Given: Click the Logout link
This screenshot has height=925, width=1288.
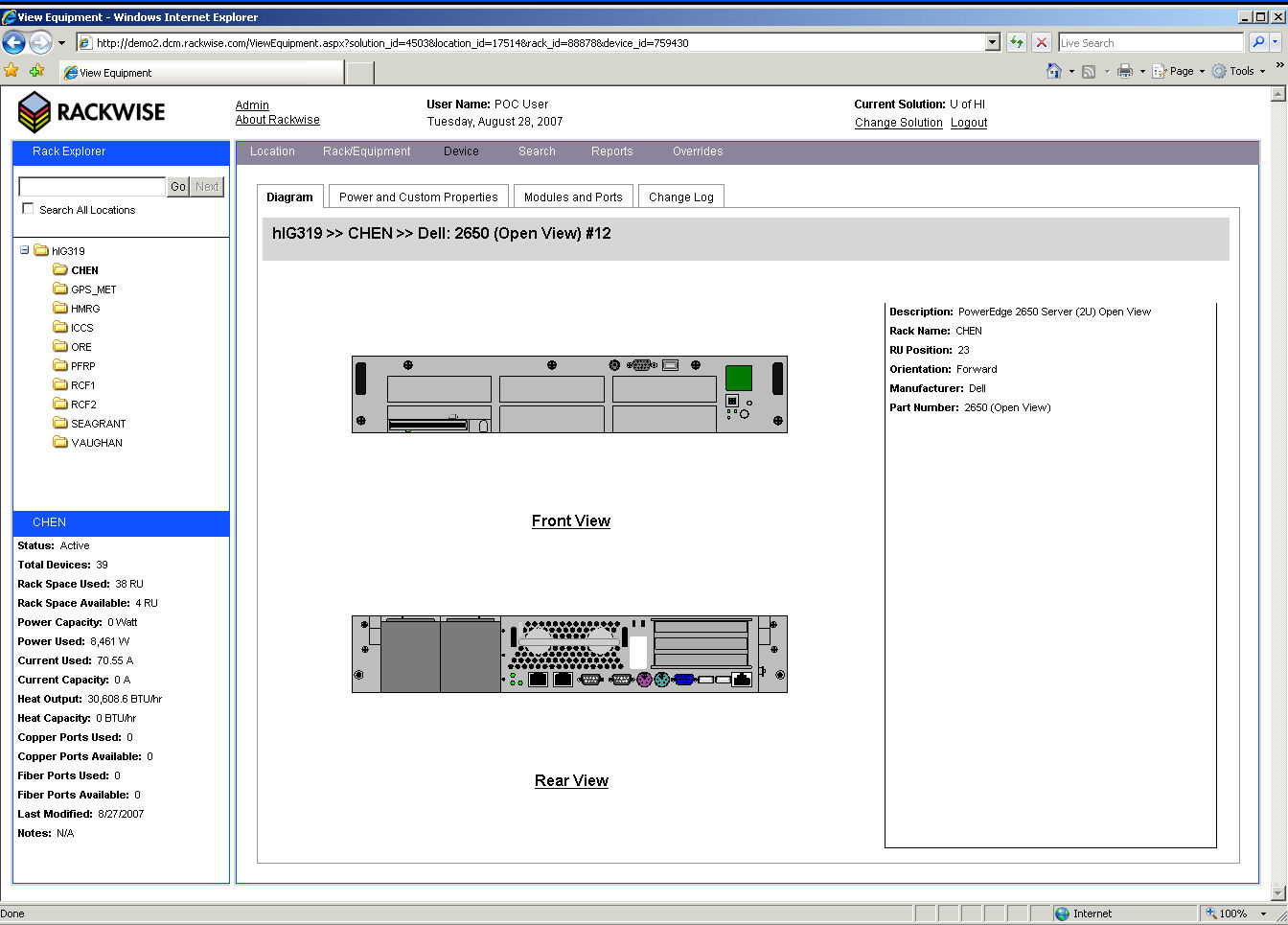Looking at the screenshot, I should coord(969,123).
